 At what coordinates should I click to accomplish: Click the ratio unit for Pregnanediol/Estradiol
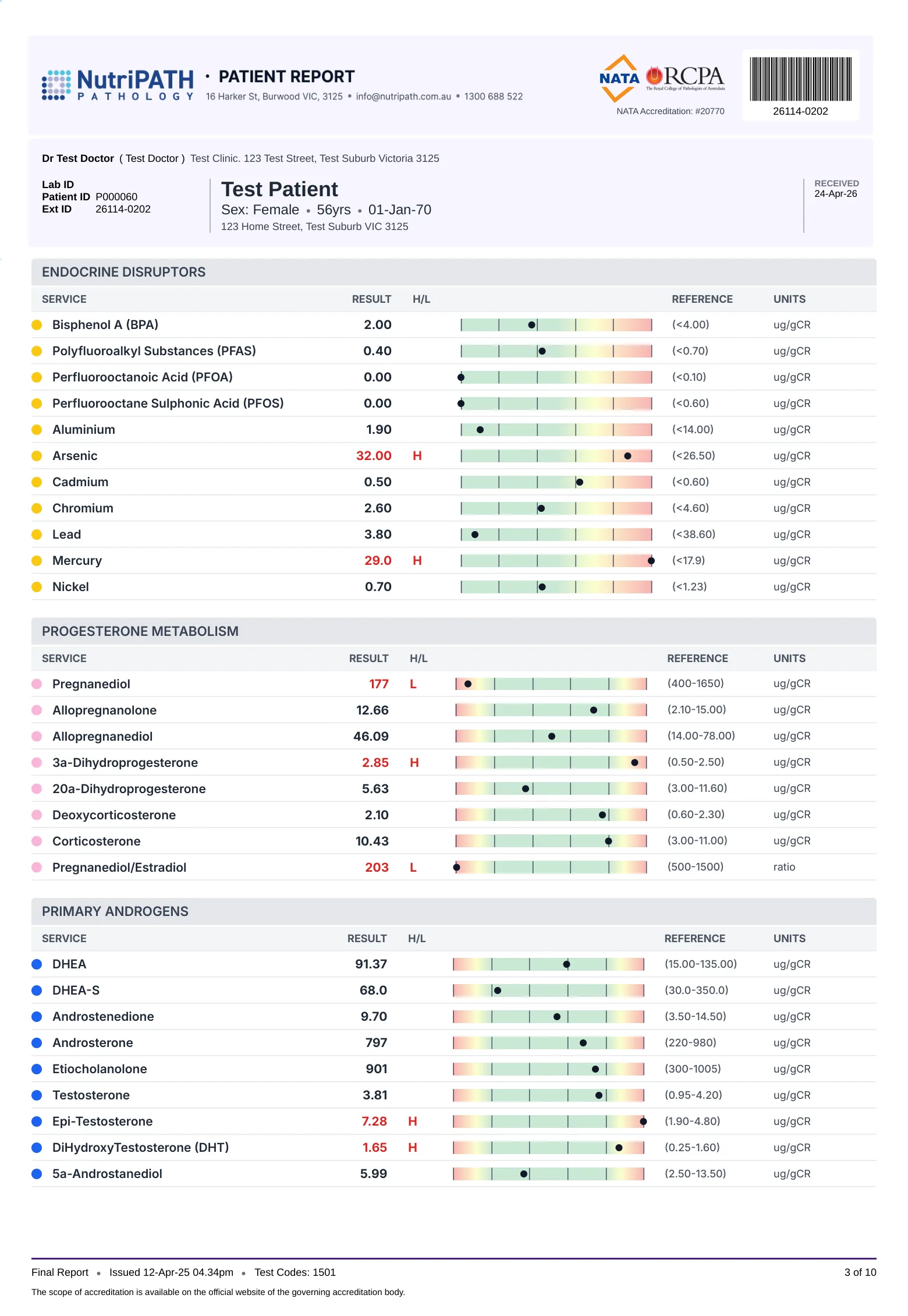(x=784, y=867)
